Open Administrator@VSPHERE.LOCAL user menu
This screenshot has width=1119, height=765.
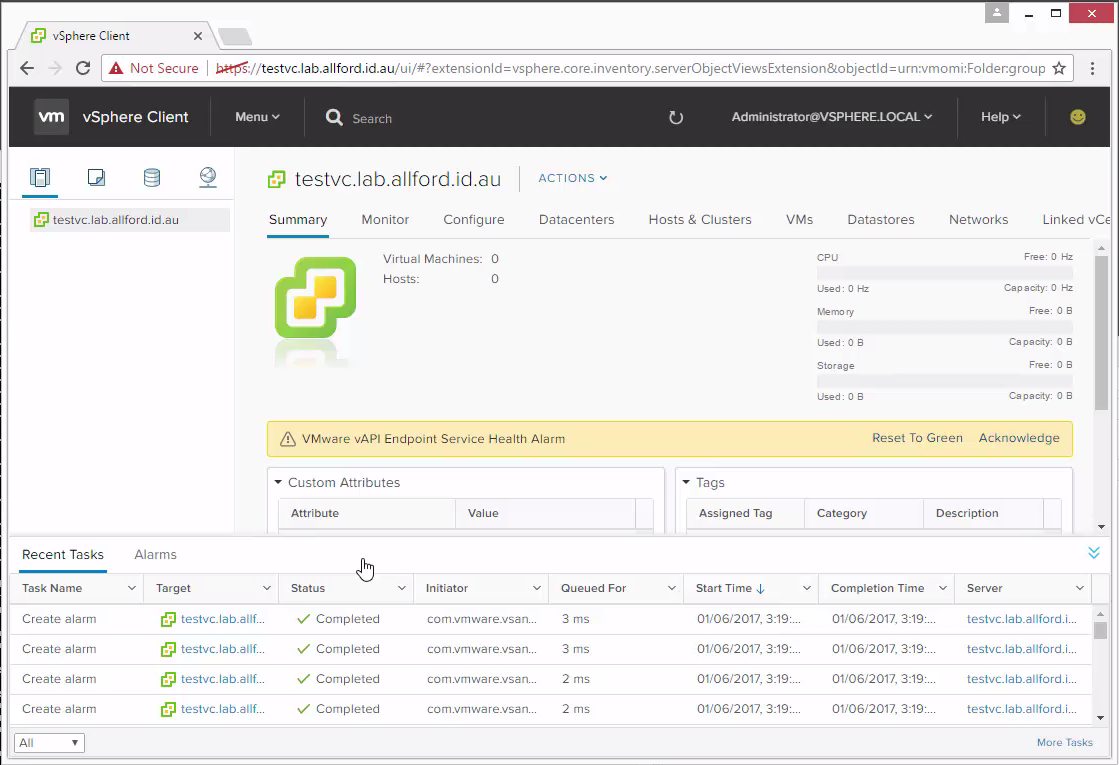(831, 116)
